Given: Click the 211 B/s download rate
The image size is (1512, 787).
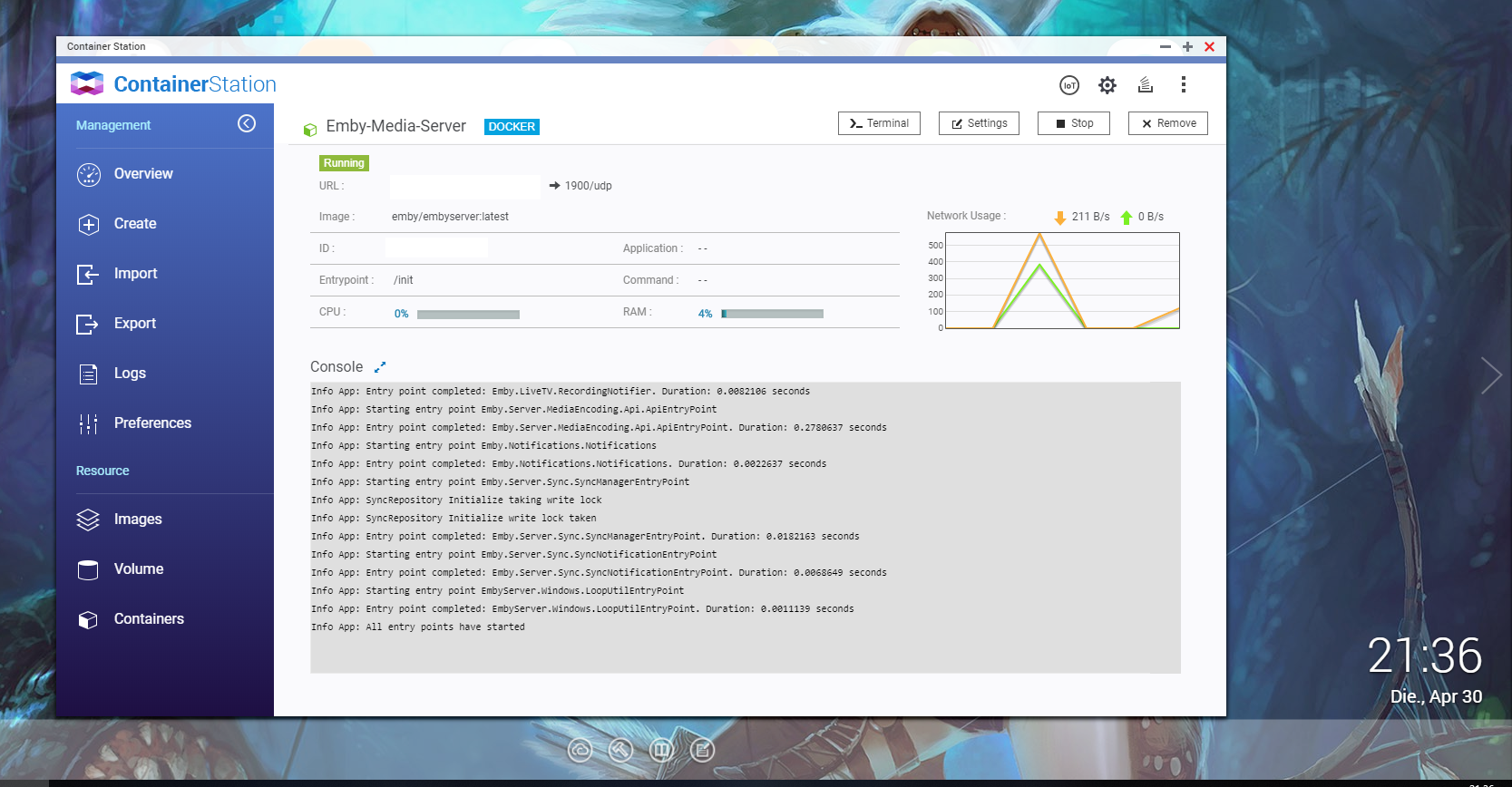Looking at the screenshot, I should pos(1090,217).
